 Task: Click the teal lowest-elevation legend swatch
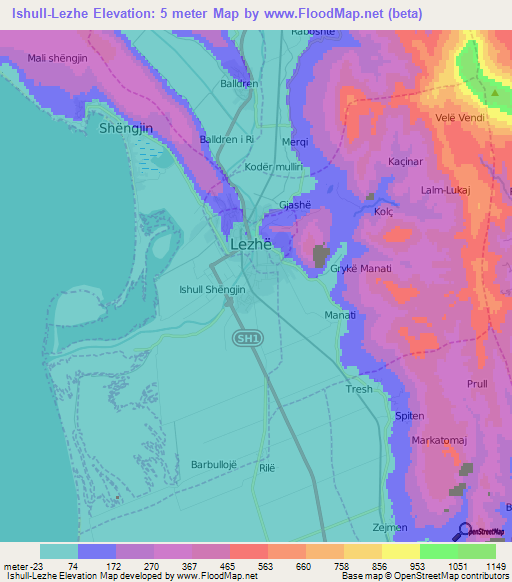59,551
